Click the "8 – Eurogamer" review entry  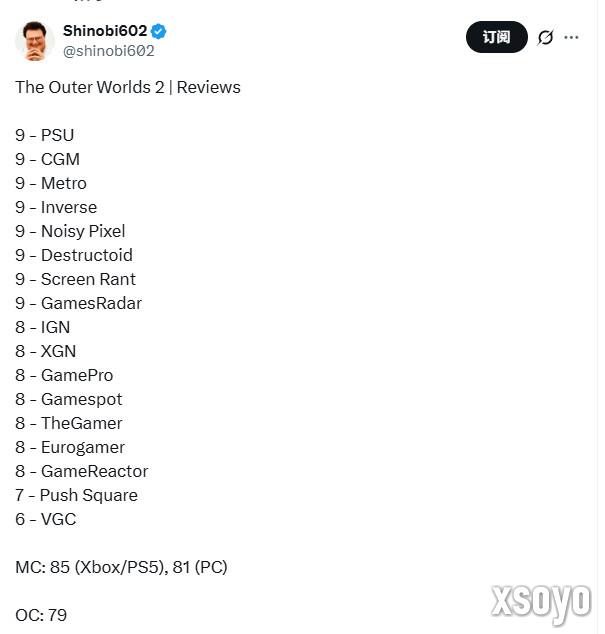[x=70, y=447]
